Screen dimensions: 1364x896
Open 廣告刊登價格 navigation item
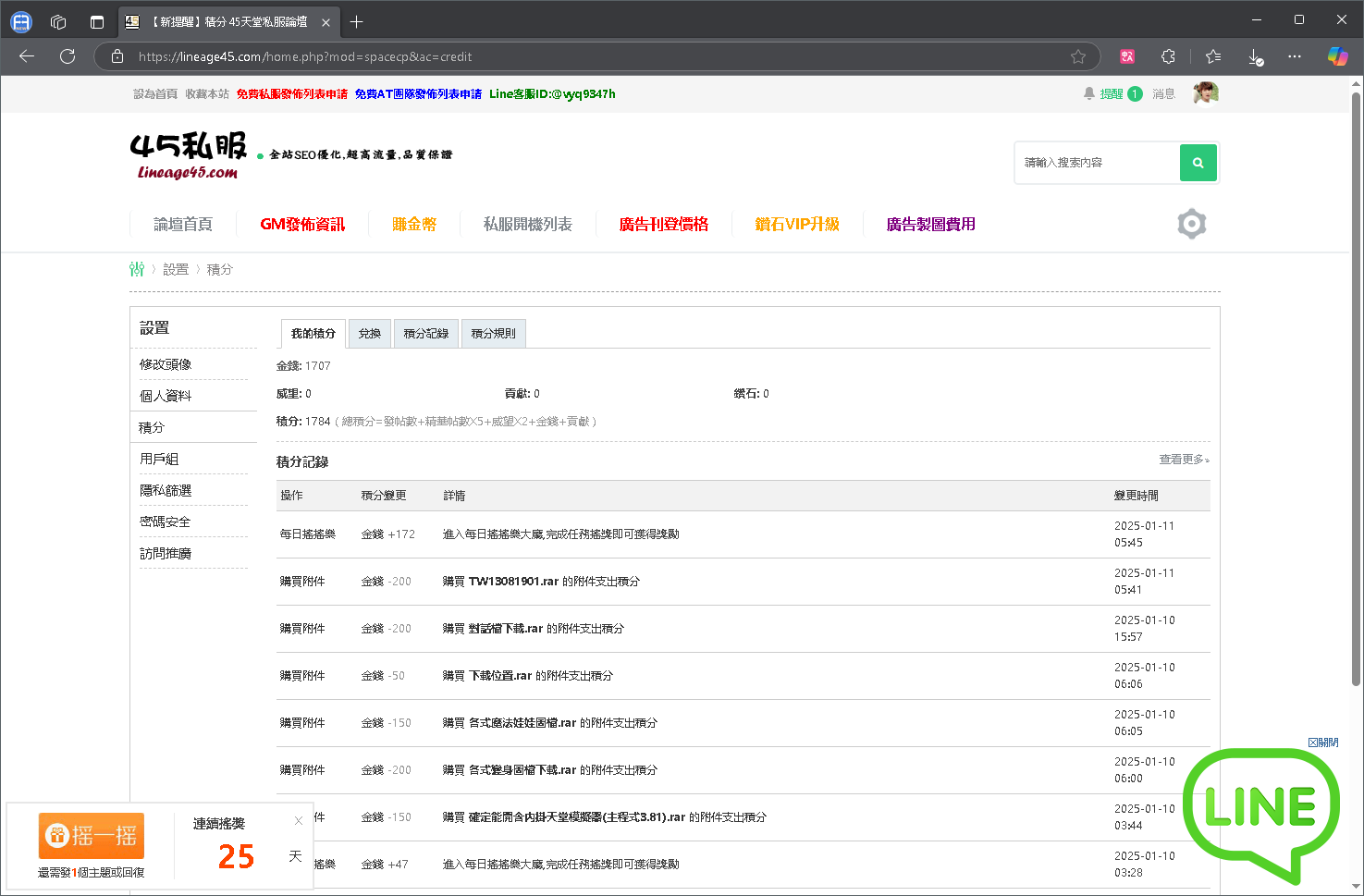pos(664,224)
